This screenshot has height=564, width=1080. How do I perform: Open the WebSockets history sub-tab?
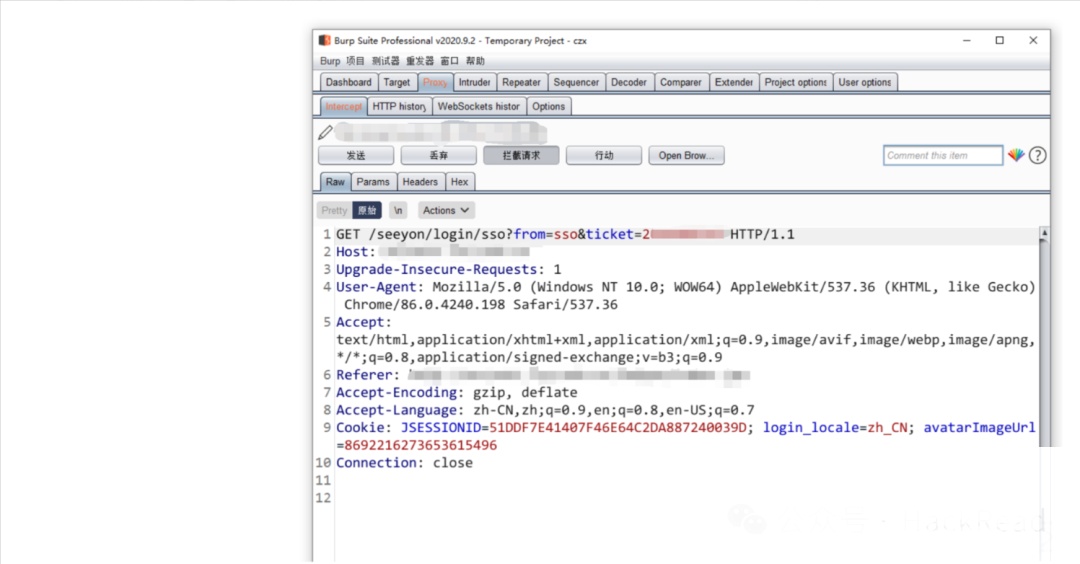click(479, 106)
